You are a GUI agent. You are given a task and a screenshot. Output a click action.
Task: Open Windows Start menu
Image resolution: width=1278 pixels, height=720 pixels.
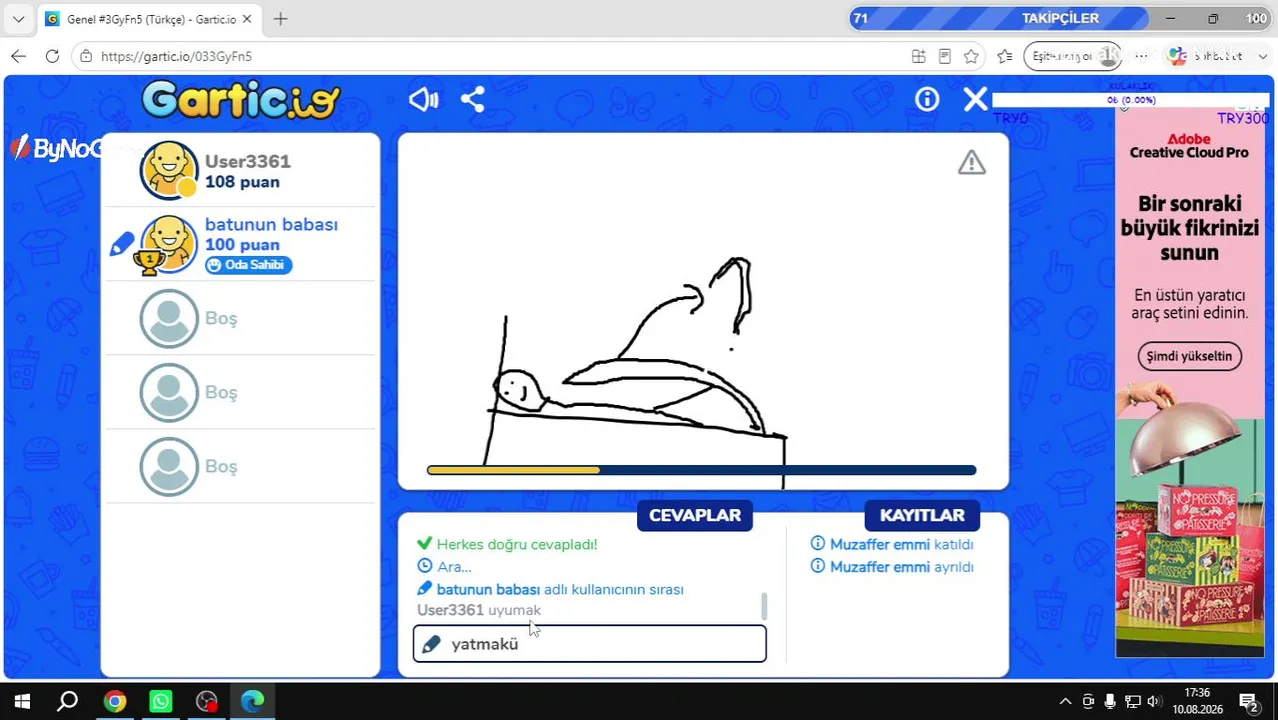point(20,701)
